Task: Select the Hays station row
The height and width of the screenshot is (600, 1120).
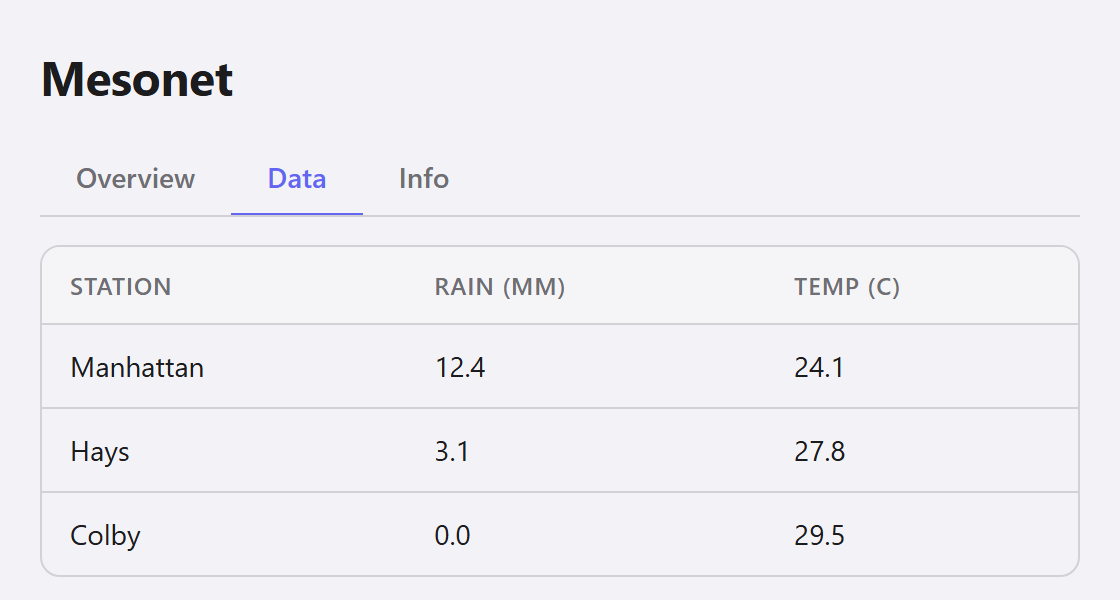Action: 560,451
